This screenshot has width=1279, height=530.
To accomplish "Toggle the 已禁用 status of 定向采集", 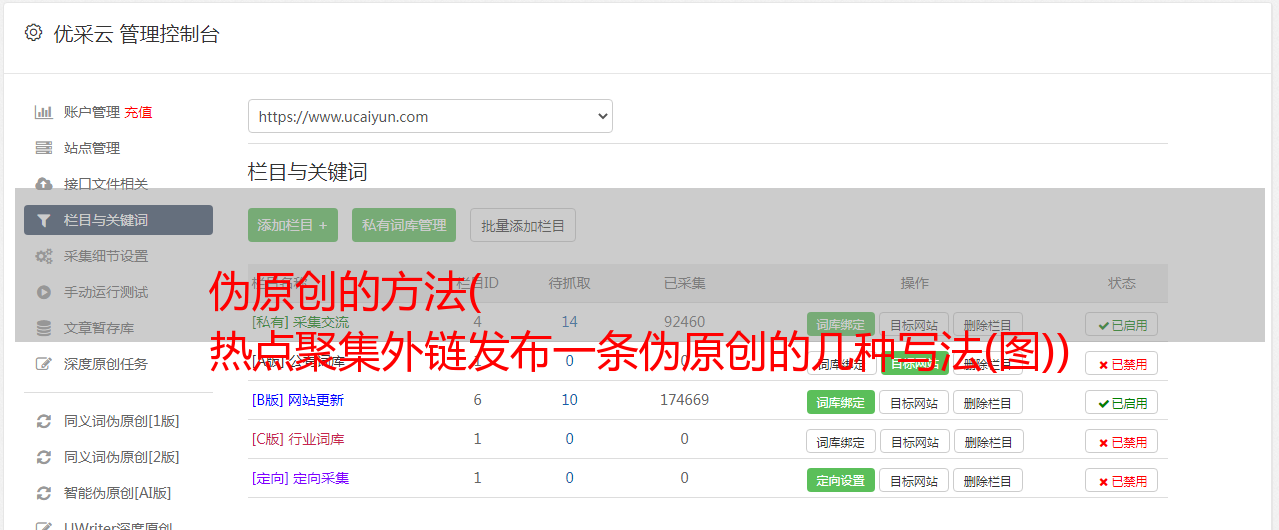I will coord(1122,480).
